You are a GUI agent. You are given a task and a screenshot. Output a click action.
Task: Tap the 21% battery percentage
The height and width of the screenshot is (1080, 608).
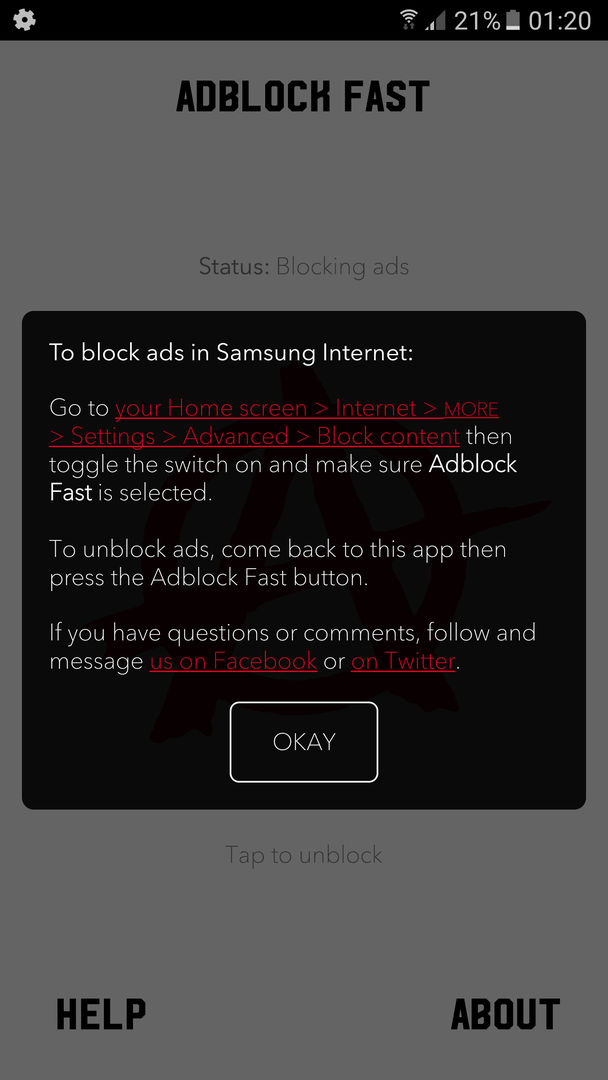pyautogui.click(x=476, y=21)
